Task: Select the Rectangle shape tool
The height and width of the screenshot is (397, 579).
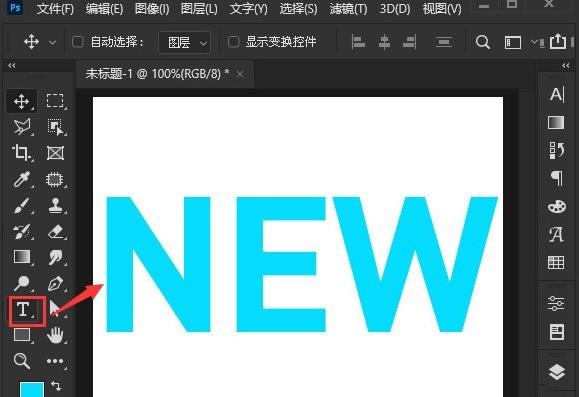Action: click(21, 335)
